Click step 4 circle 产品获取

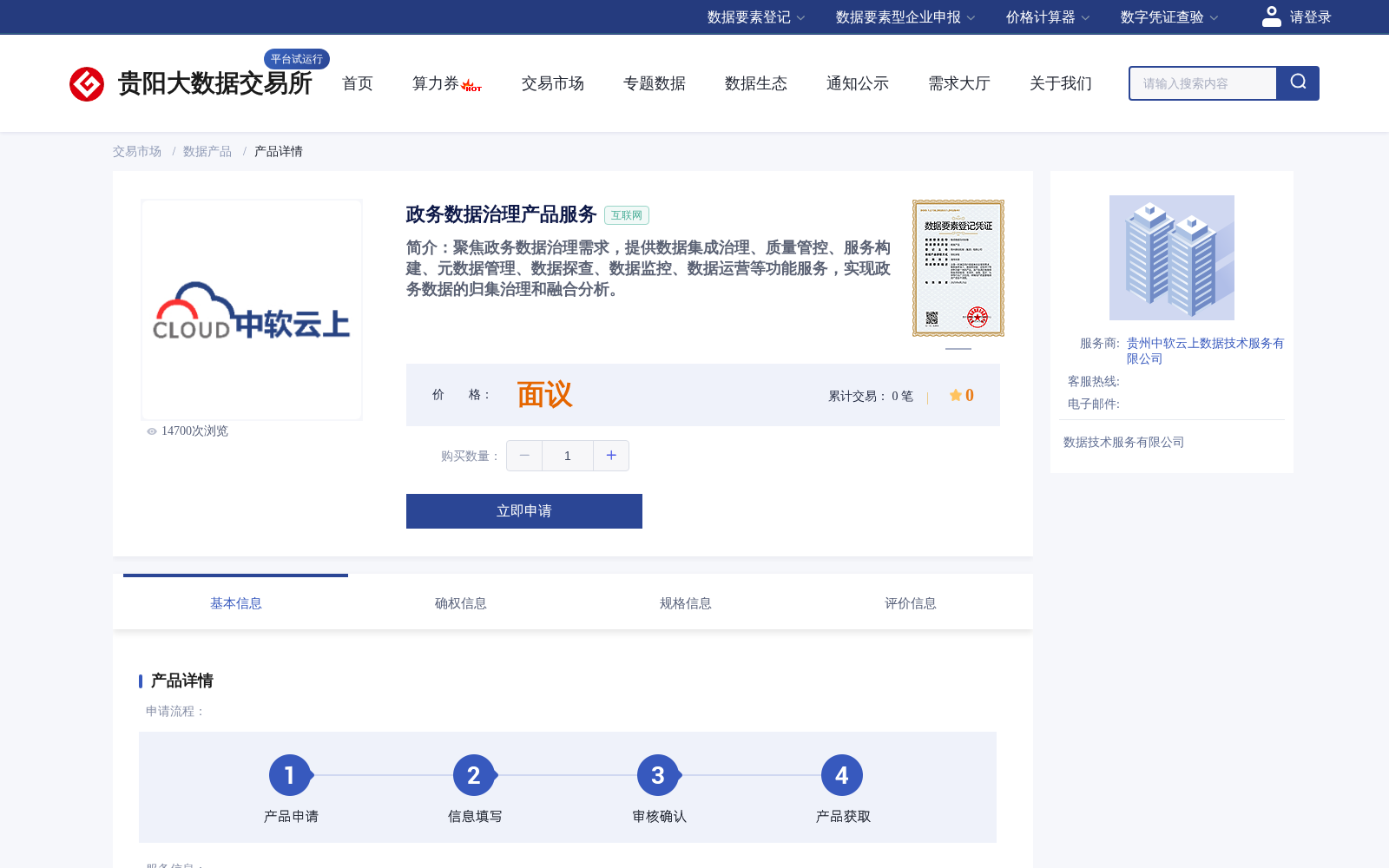[x=842, y=775]
